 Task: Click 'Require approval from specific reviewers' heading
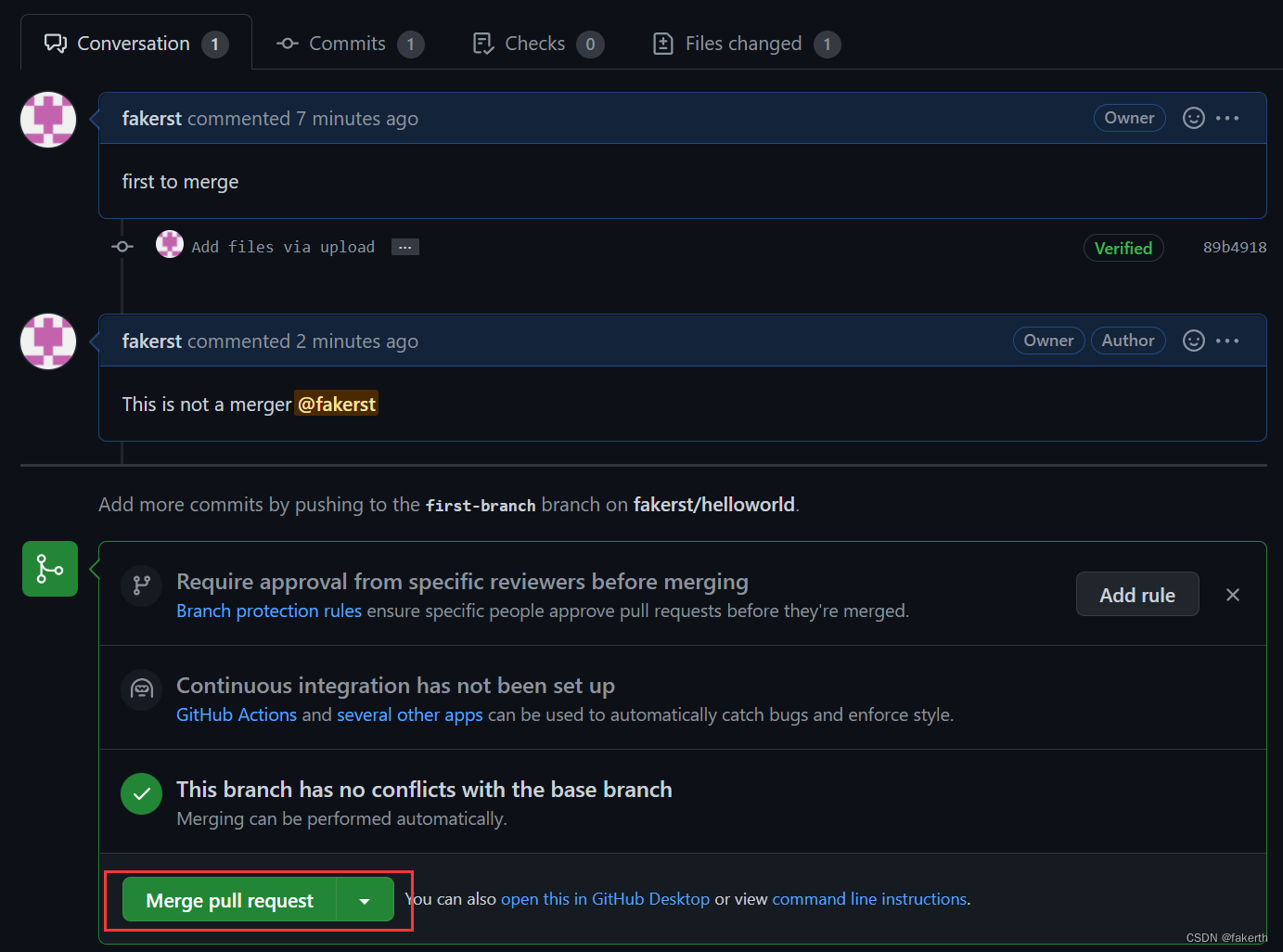coord(462,582)
